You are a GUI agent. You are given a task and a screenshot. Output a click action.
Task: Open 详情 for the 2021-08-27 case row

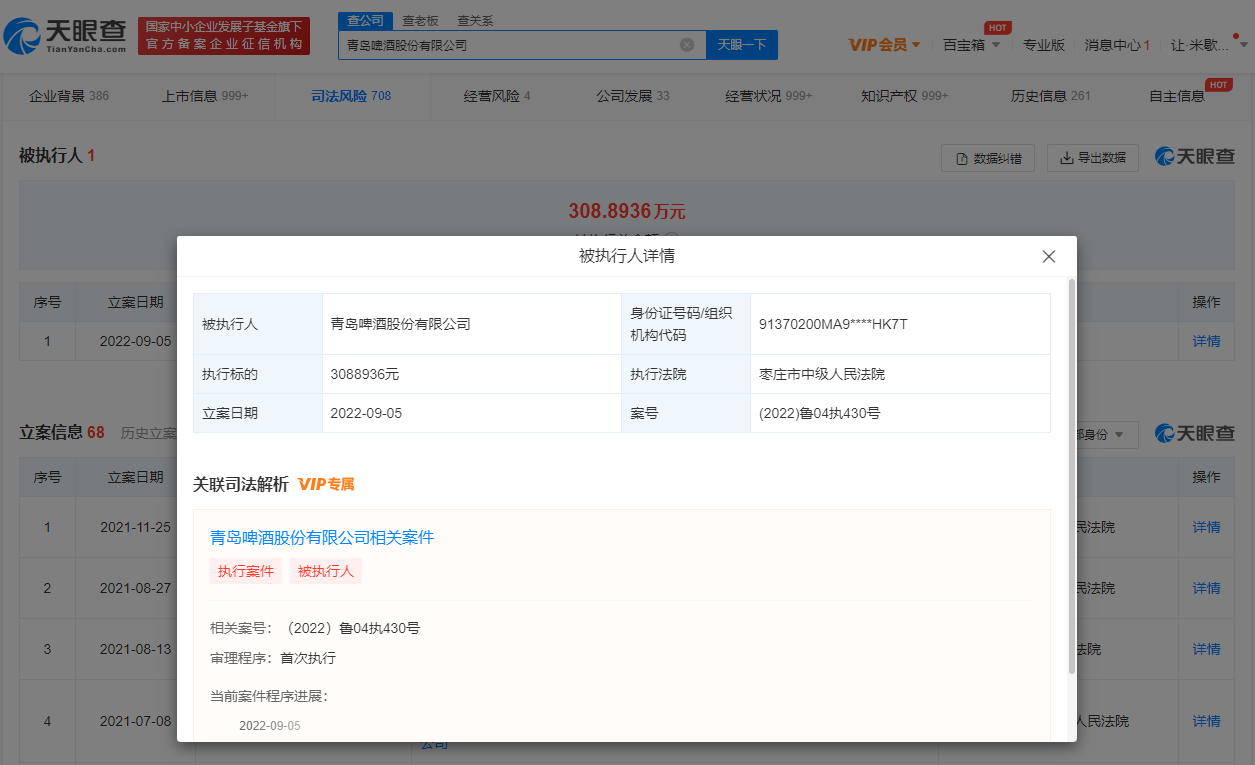1206,588
